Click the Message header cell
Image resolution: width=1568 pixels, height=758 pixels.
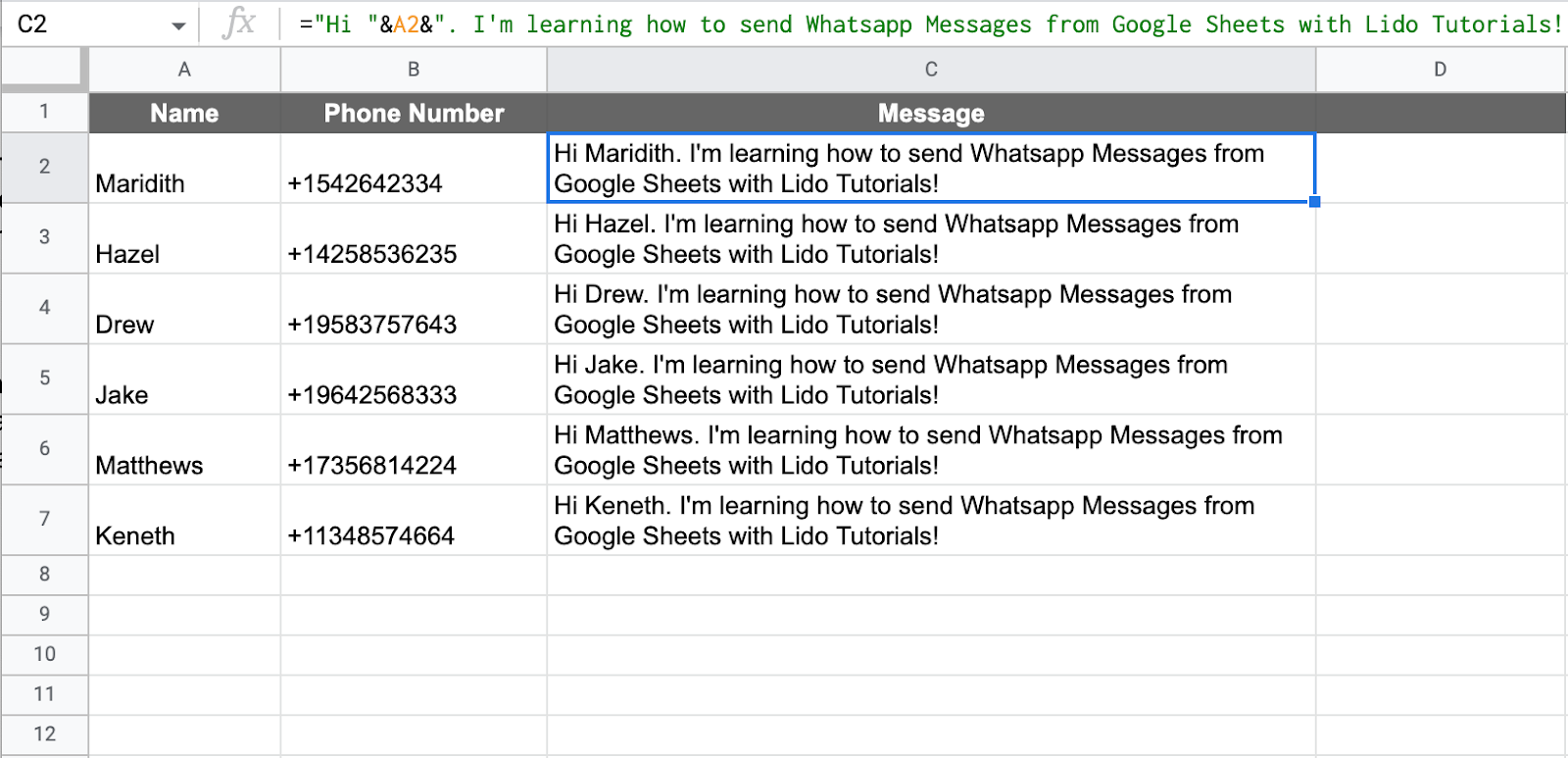pyautogui.click(x=931, y=114)
